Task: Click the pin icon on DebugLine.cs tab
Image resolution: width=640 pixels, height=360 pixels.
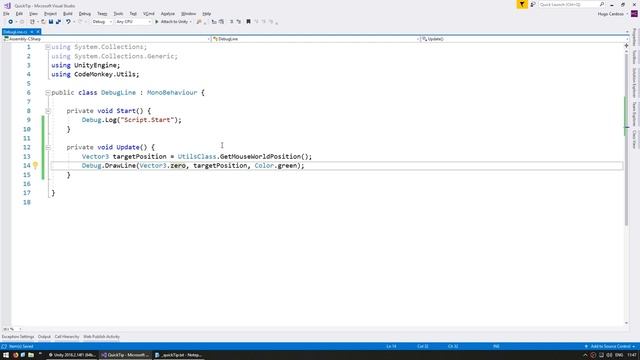Action: click(x=31, y=32)
